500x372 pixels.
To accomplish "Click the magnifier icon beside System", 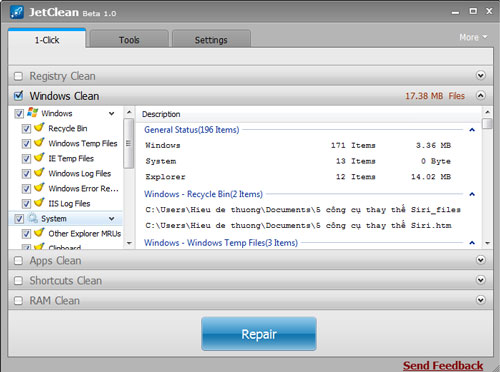I will tap(33, 218).
